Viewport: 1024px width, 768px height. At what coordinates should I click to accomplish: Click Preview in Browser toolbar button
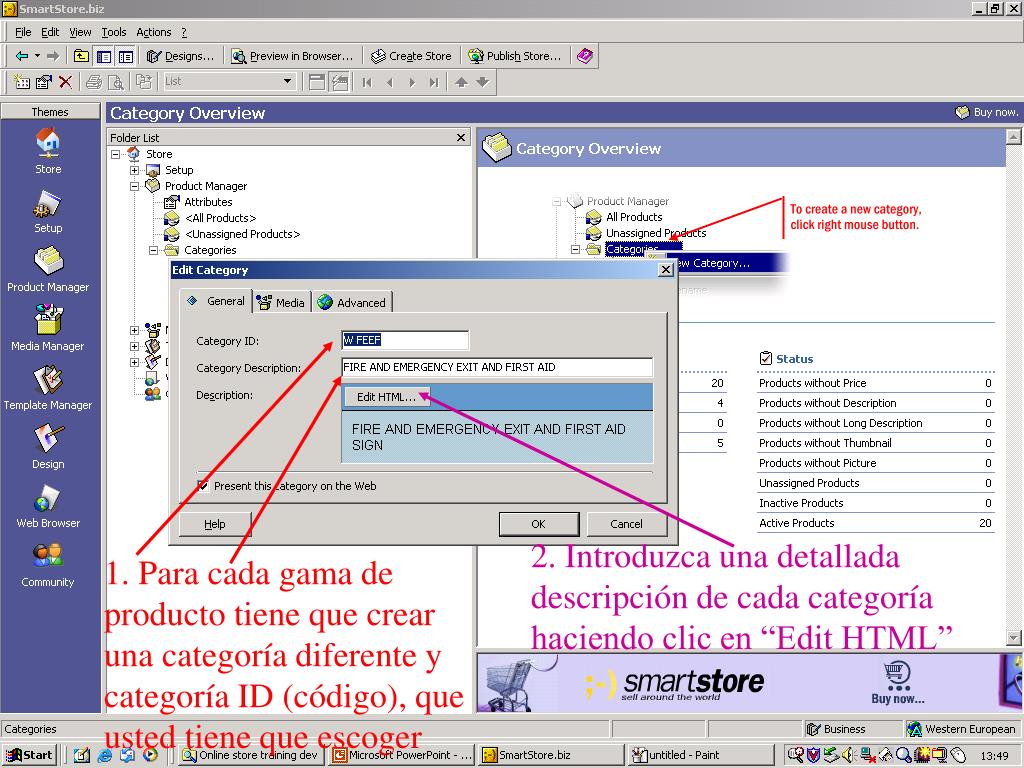pos(293,56)
